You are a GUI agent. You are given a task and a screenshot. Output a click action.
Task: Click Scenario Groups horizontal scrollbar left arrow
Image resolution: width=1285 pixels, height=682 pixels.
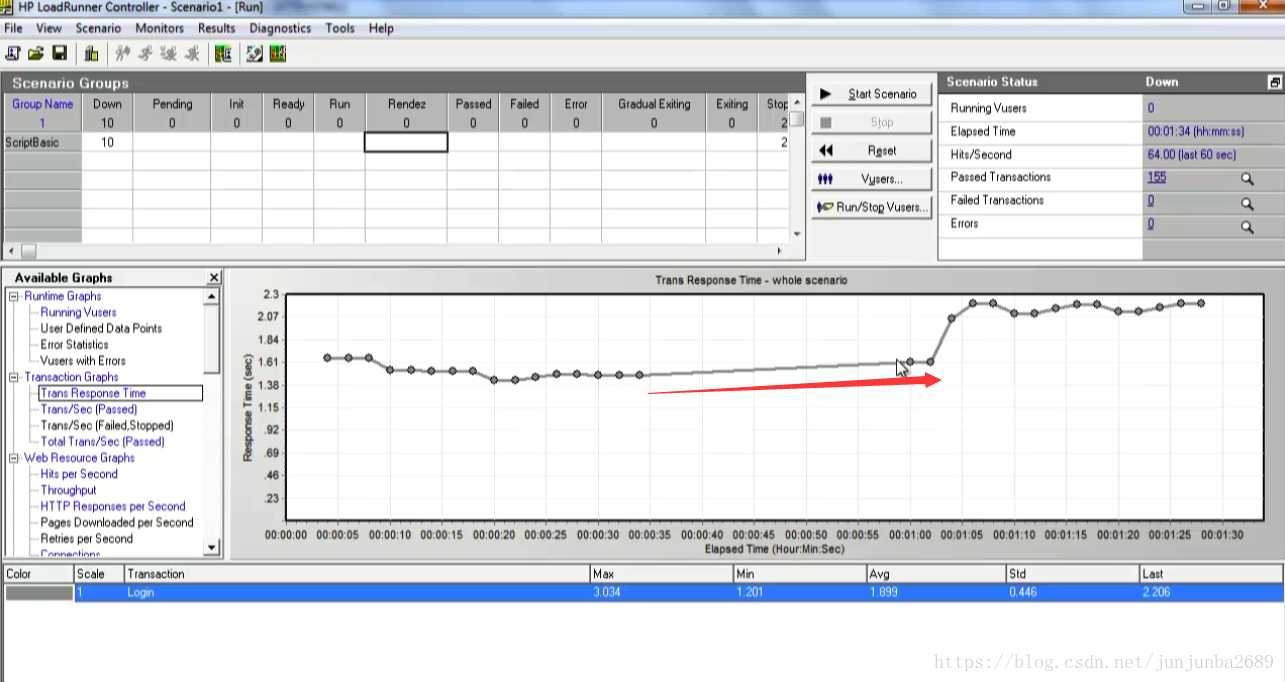10,250
